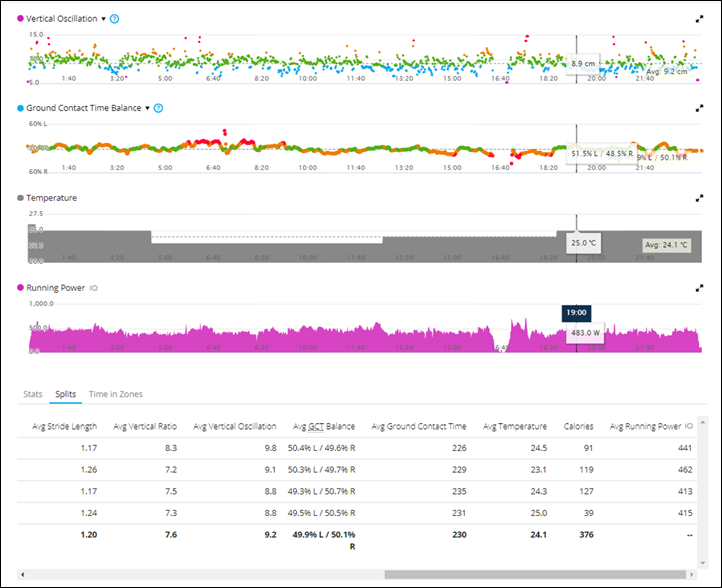This screenshot has height=588, width=722.
Task: Click the magenta Running Power legend dot
Action: coord(20,288)
